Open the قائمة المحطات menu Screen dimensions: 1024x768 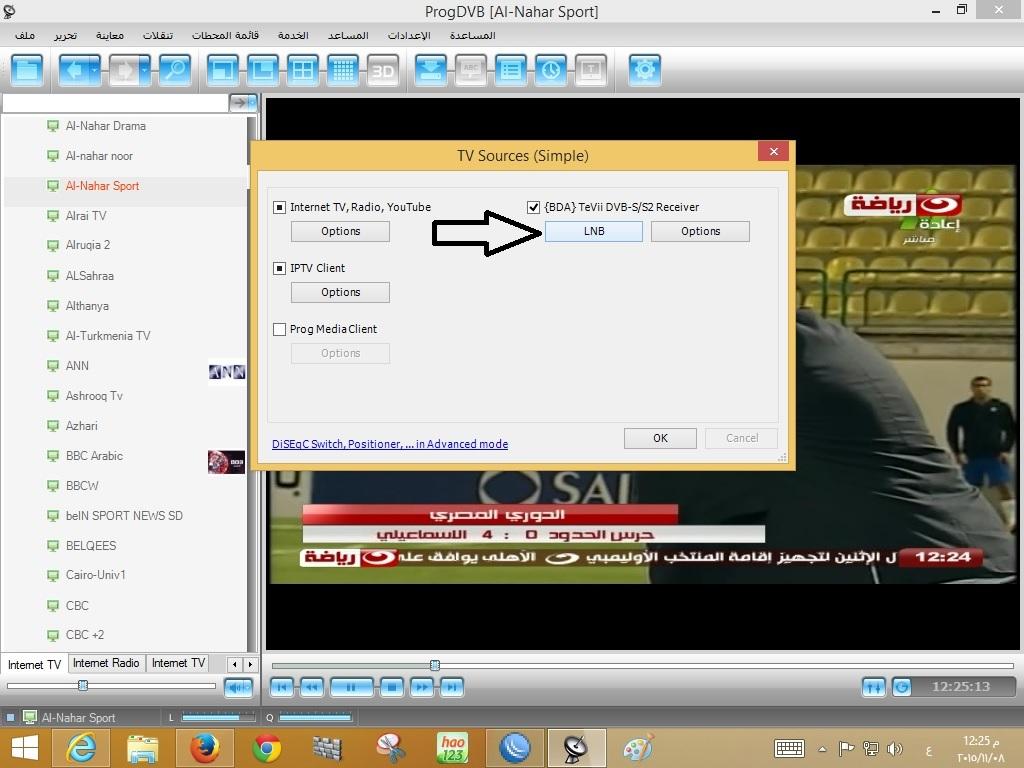click(x=225, y=35)
